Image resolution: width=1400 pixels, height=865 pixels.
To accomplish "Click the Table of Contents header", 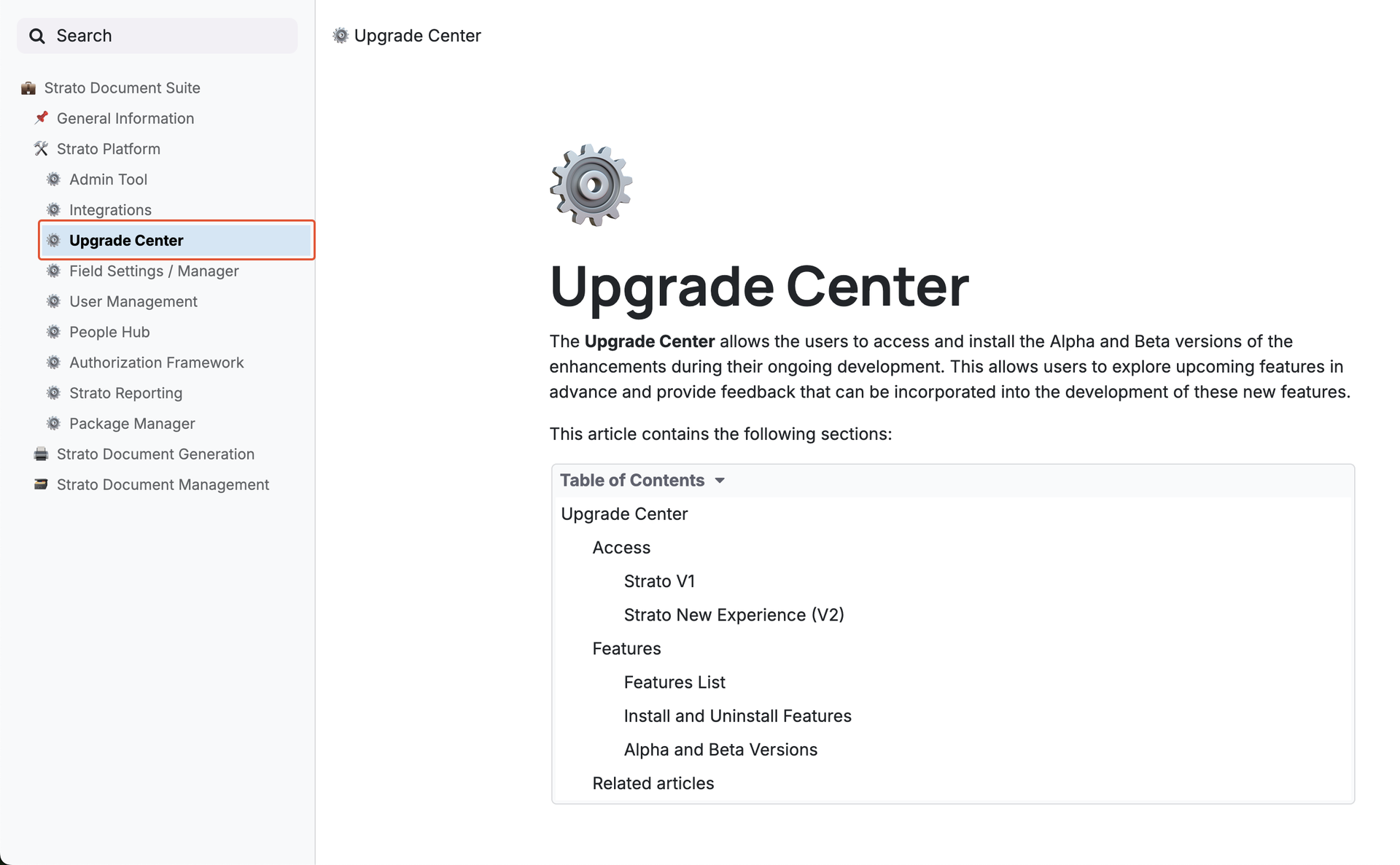I will pos(632,481).
